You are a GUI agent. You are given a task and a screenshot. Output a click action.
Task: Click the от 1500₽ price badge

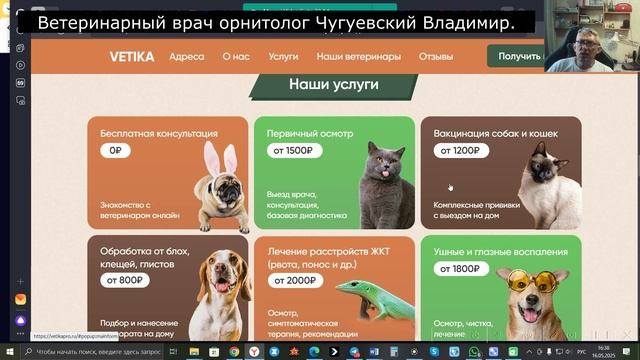(x=294, y=151)
